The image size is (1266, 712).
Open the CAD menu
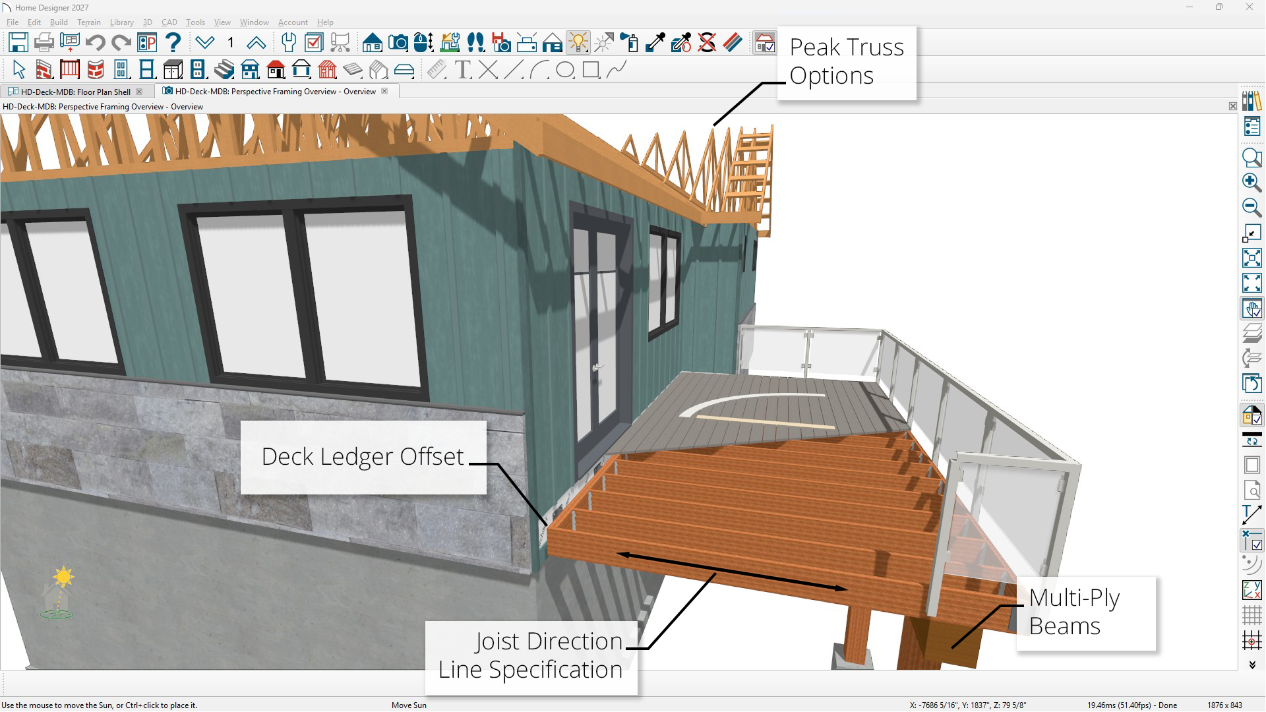[x=169, y=22]
